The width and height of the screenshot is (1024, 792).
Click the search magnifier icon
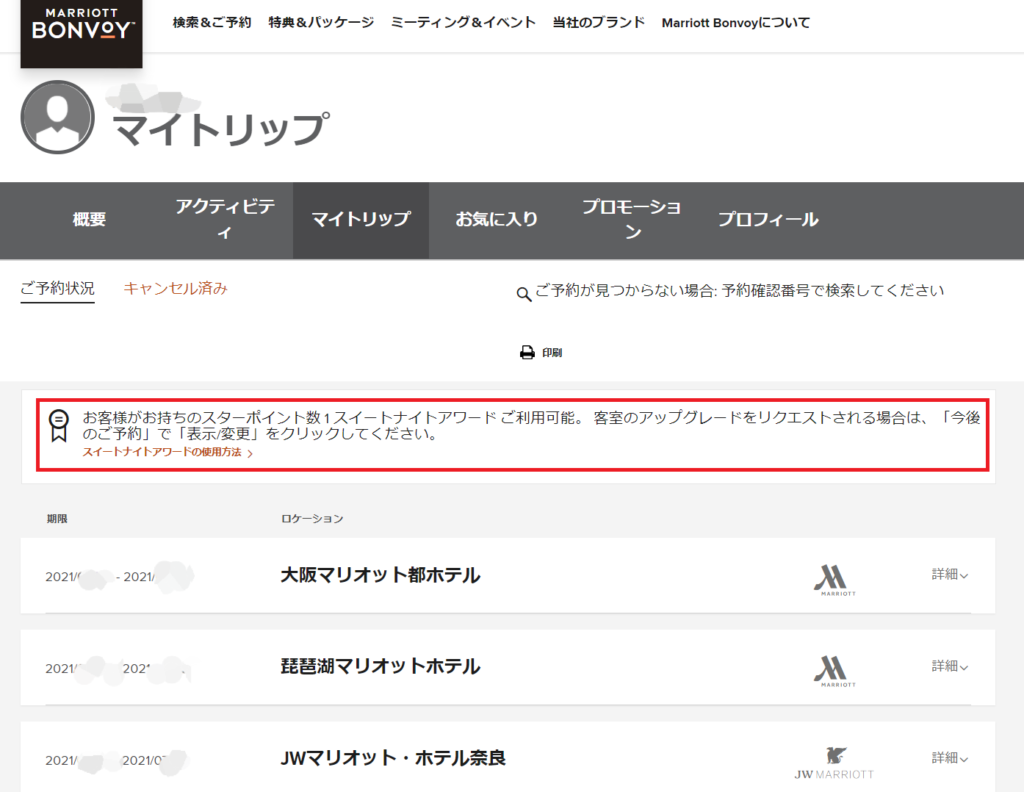(523, 294)
